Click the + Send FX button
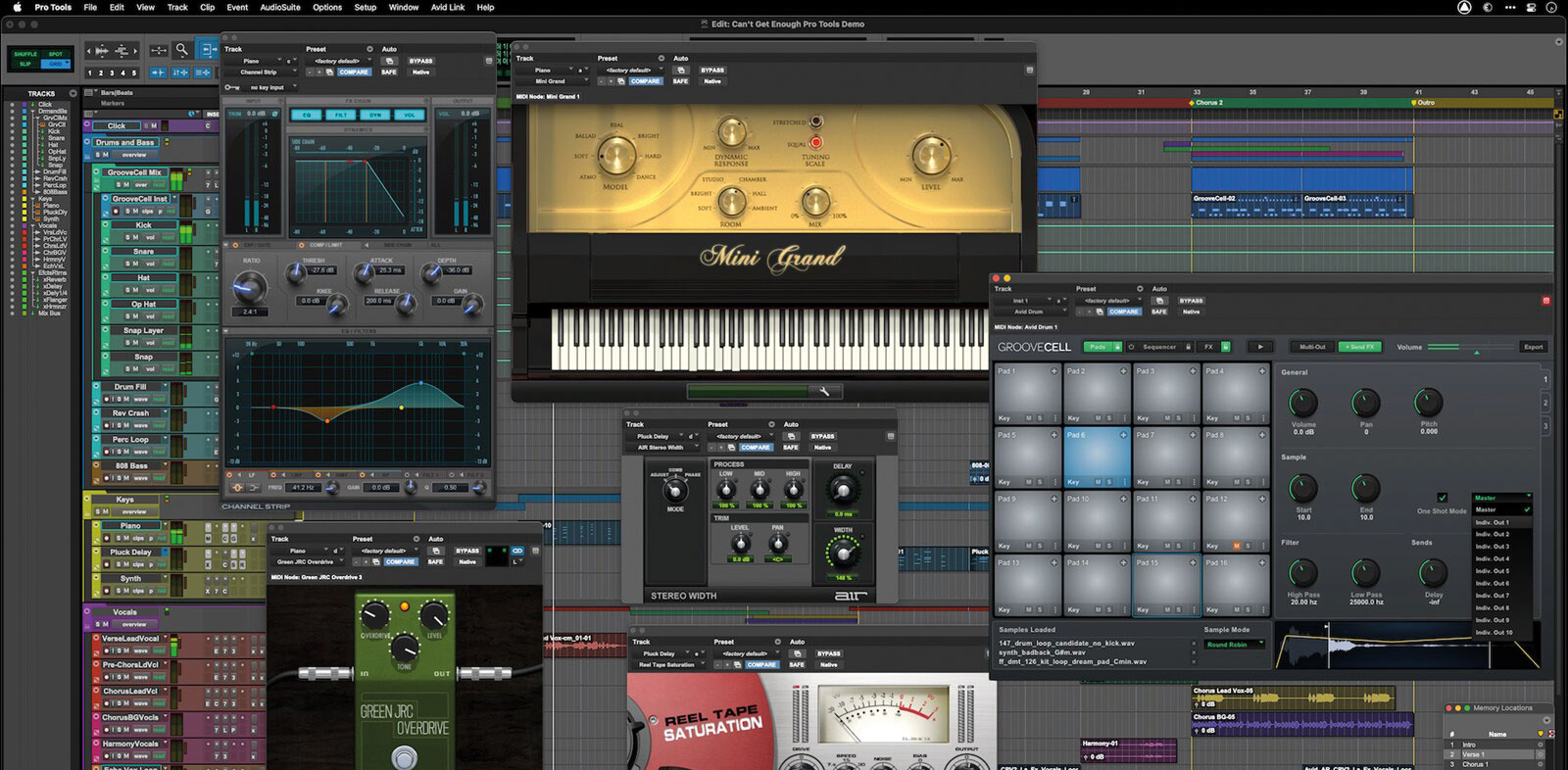 click(x=1360, y=347)
